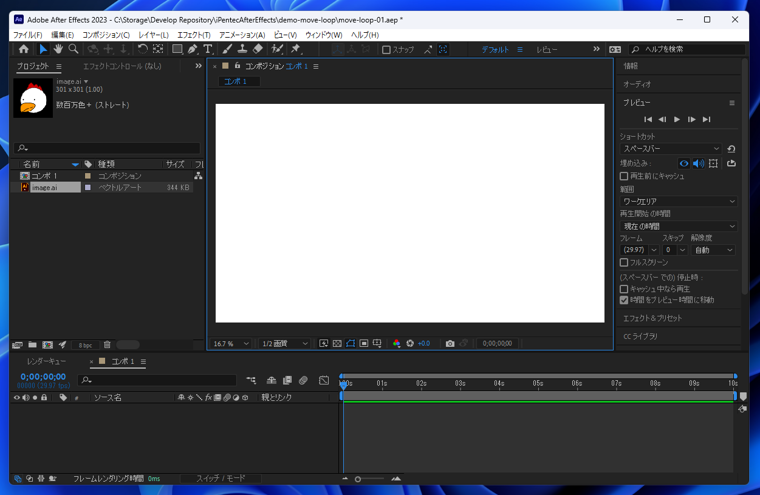Click the レビュー workspace button

click(x=547, y=49)
